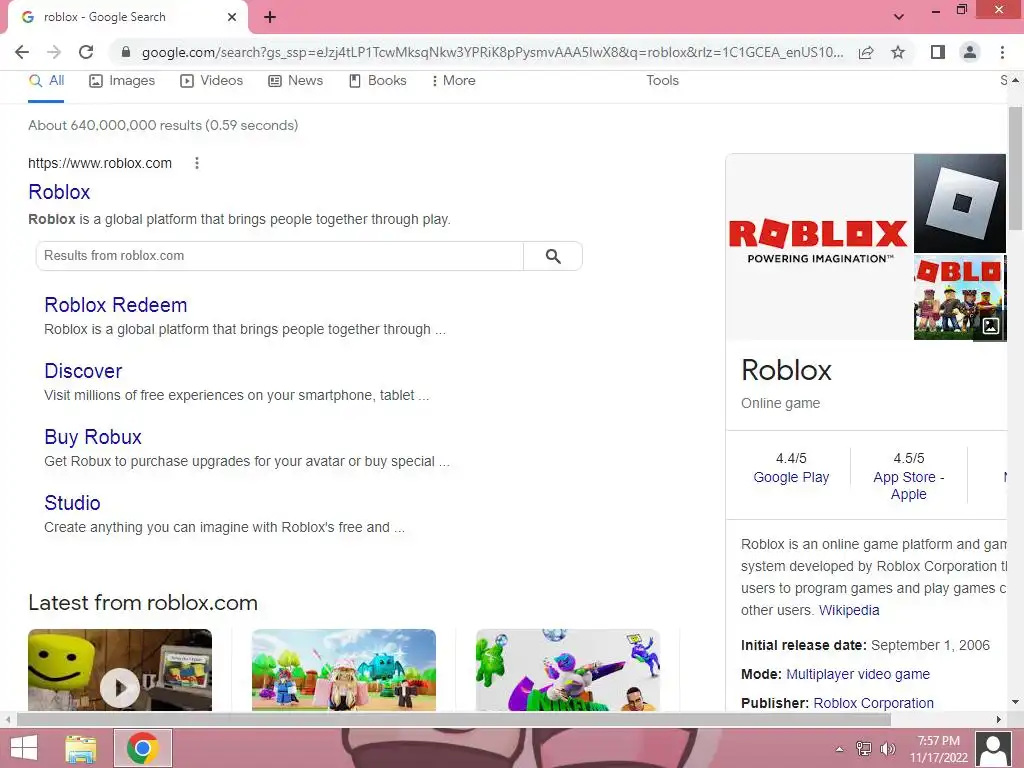Open the Roblox characters image thumbnail
The height and width of the screenshot is (768, 1024).
[x=960, y=298]
